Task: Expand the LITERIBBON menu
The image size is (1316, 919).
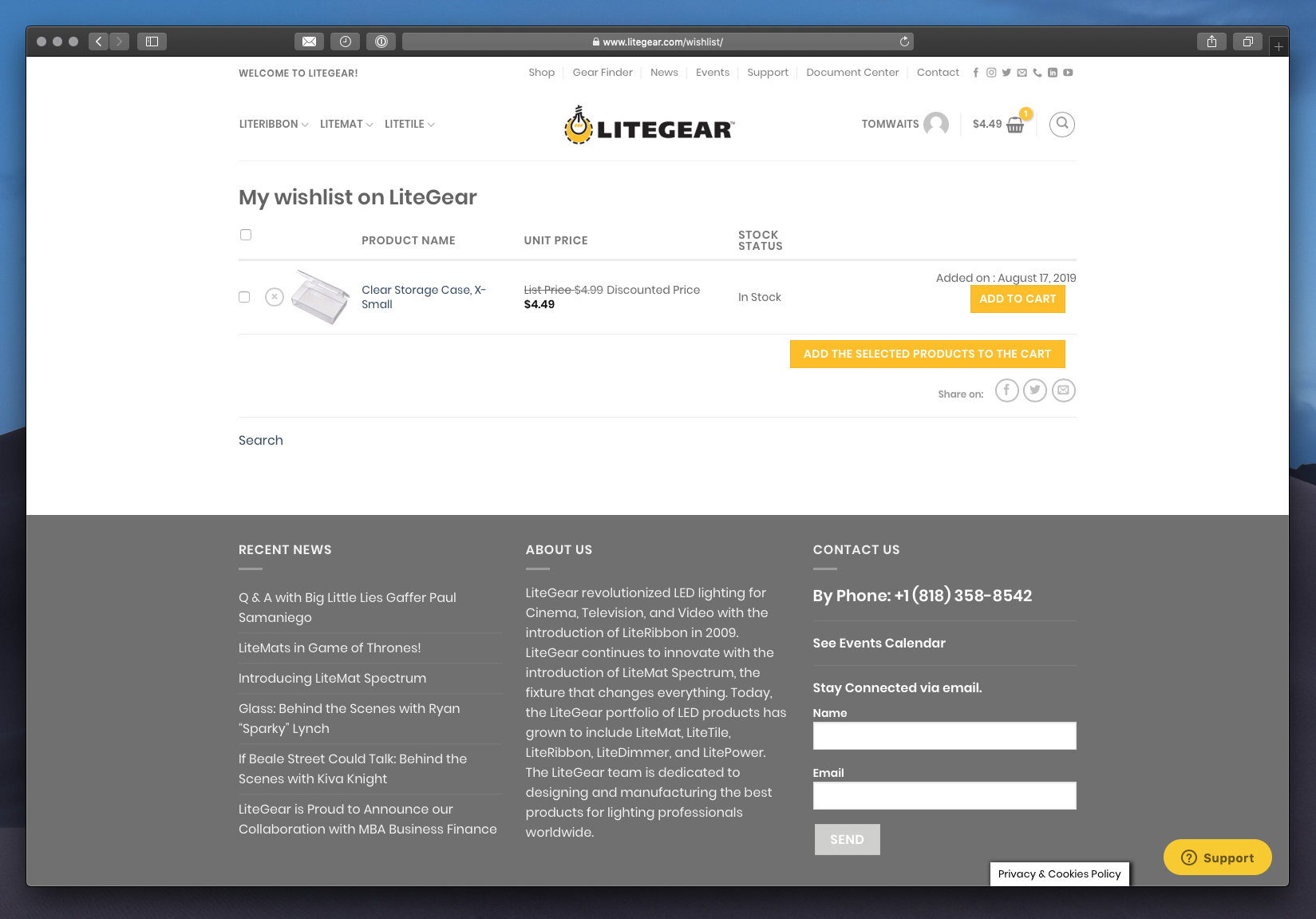Action: click(274, 125)
